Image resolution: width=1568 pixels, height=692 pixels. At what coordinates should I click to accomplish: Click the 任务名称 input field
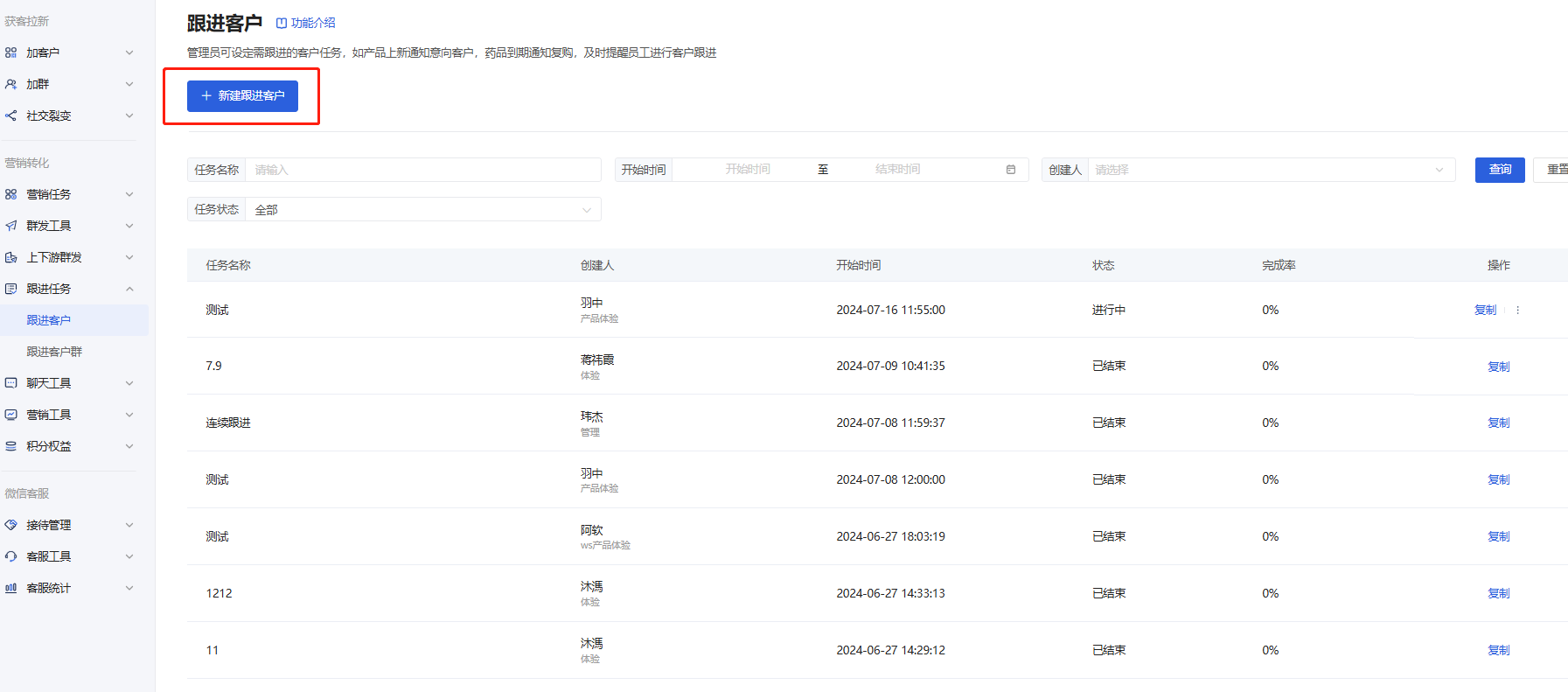point(423,170)
